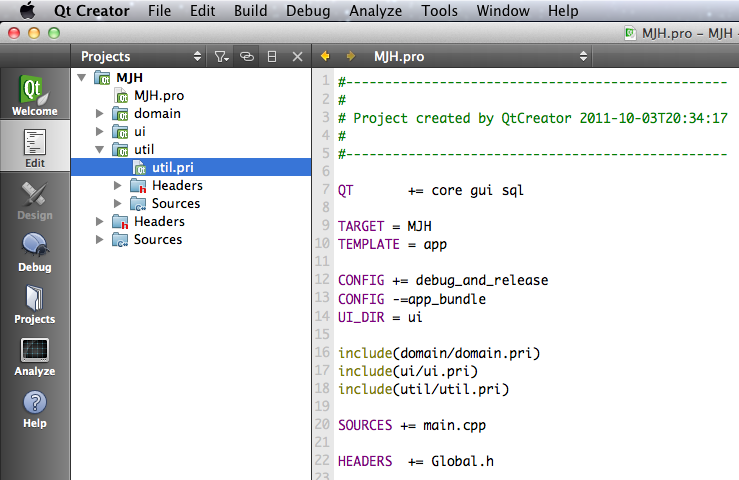739x480 pixels.
Task: Open the File menu
Action: click(159, 10)
